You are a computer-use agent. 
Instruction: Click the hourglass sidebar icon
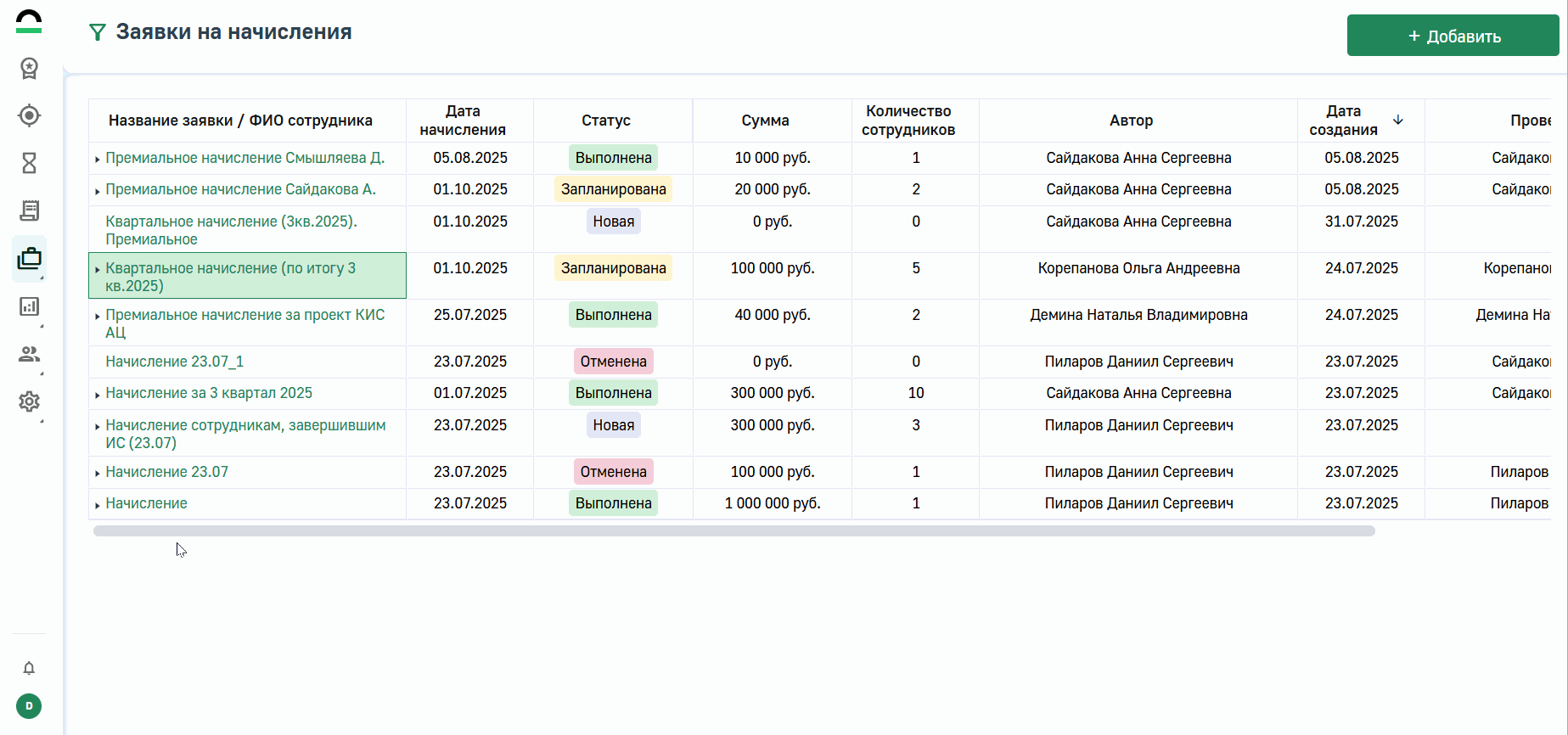pyautogui.click(x=29, y=163)
